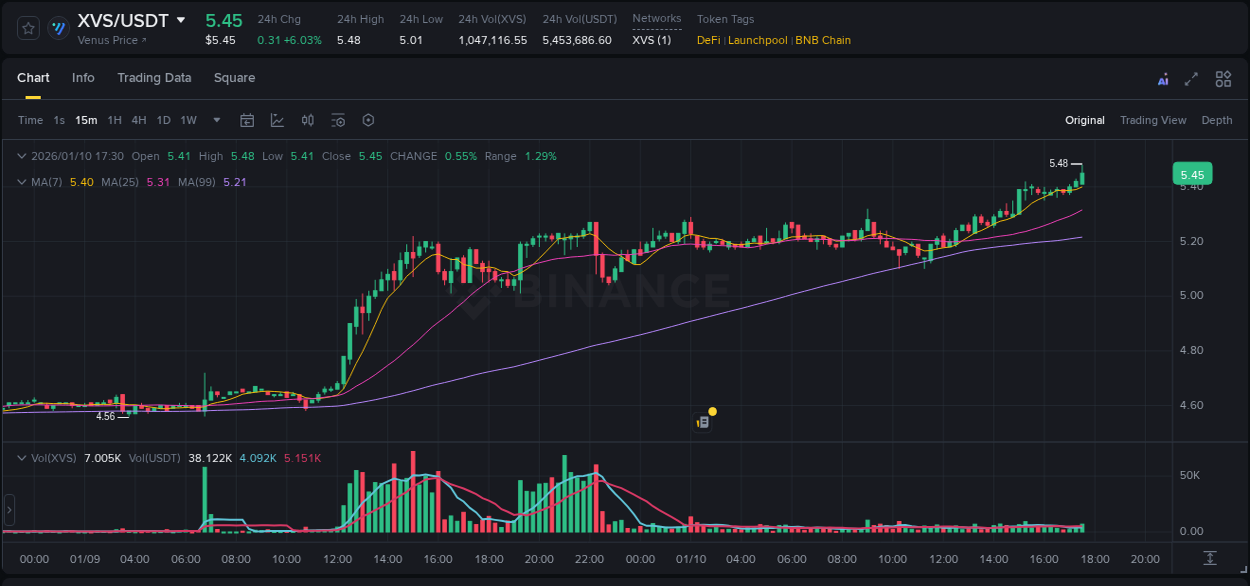Screen dimensions: 1250x586
Task: Click the calendar date-range icon
Action: (247, 120)
